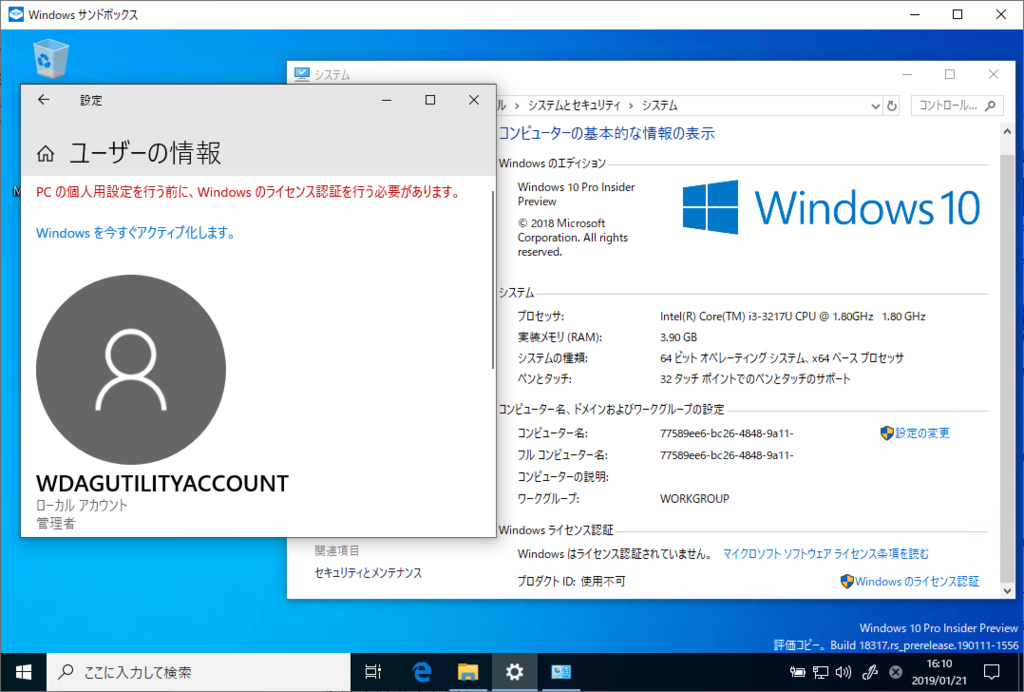Select システム breadcrumb in address bar

pyautogui.click(x=660, y=105)
